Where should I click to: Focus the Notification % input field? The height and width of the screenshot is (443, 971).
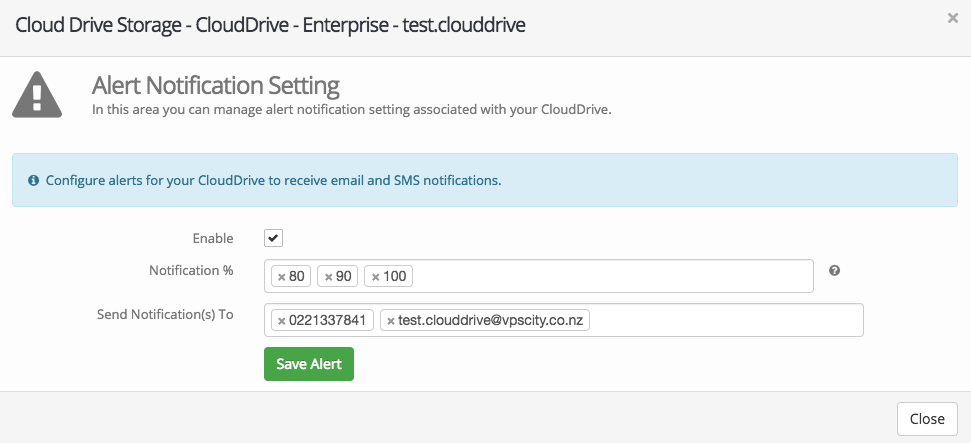pos(610,276)
